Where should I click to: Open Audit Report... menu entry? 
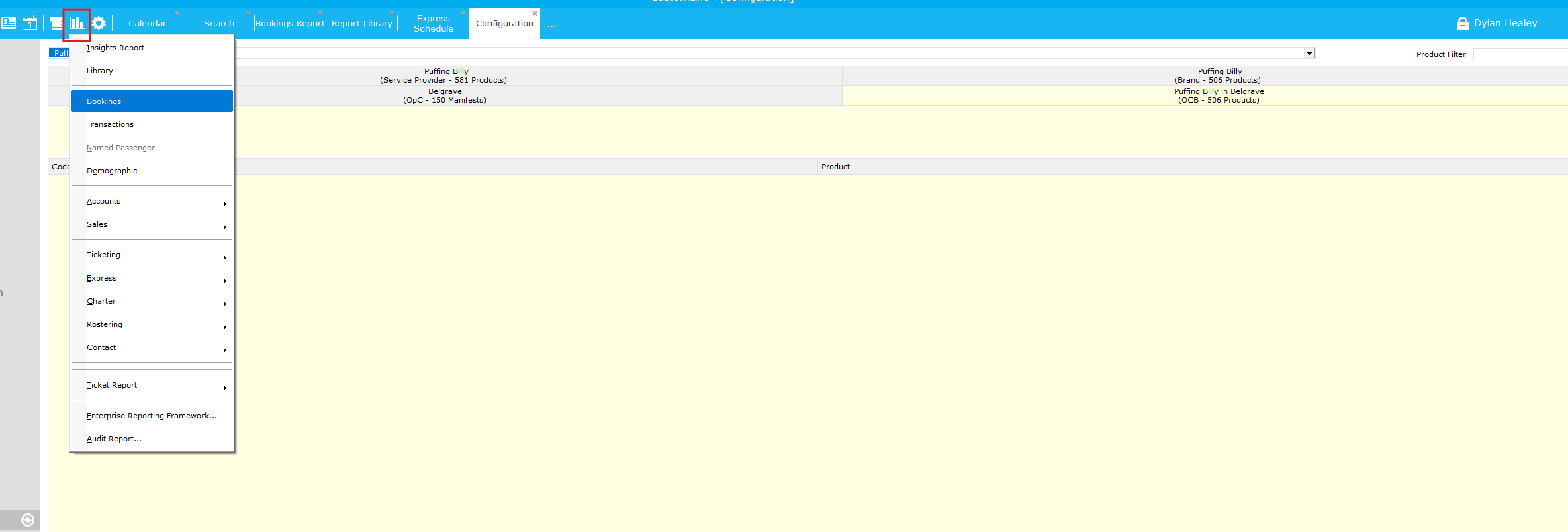tap(152, 439)
